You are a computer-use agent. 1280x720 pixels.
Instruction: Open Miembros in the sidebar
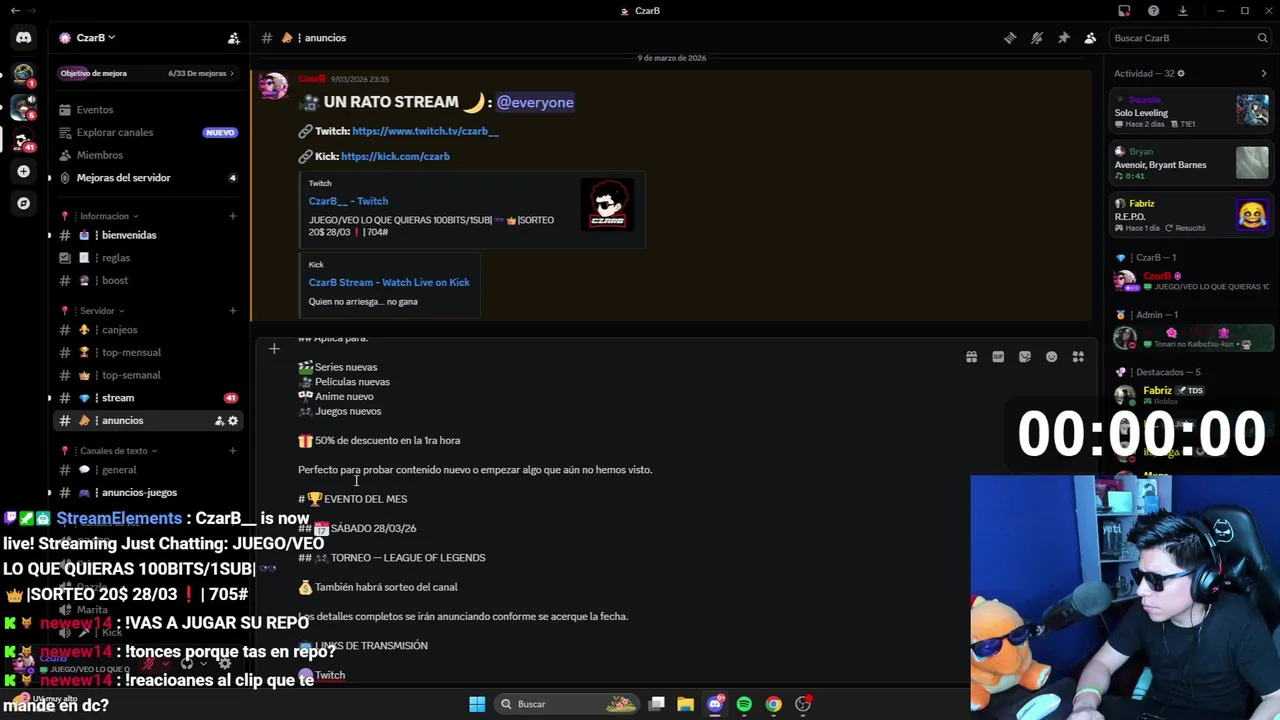[x=146, y=155]
